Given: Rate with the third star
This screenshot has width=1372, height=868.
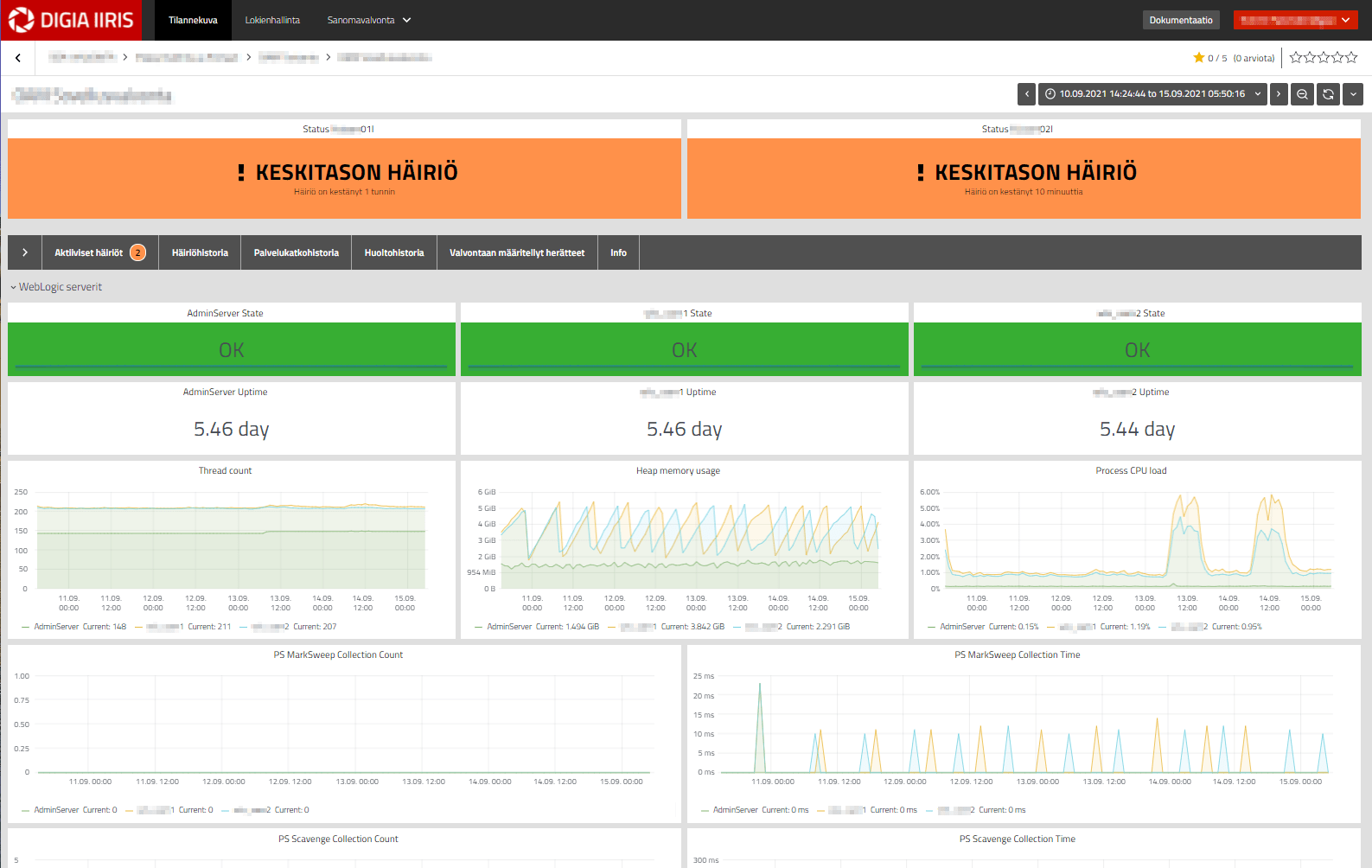Looking at the screenshot, I should point(1324,58).
